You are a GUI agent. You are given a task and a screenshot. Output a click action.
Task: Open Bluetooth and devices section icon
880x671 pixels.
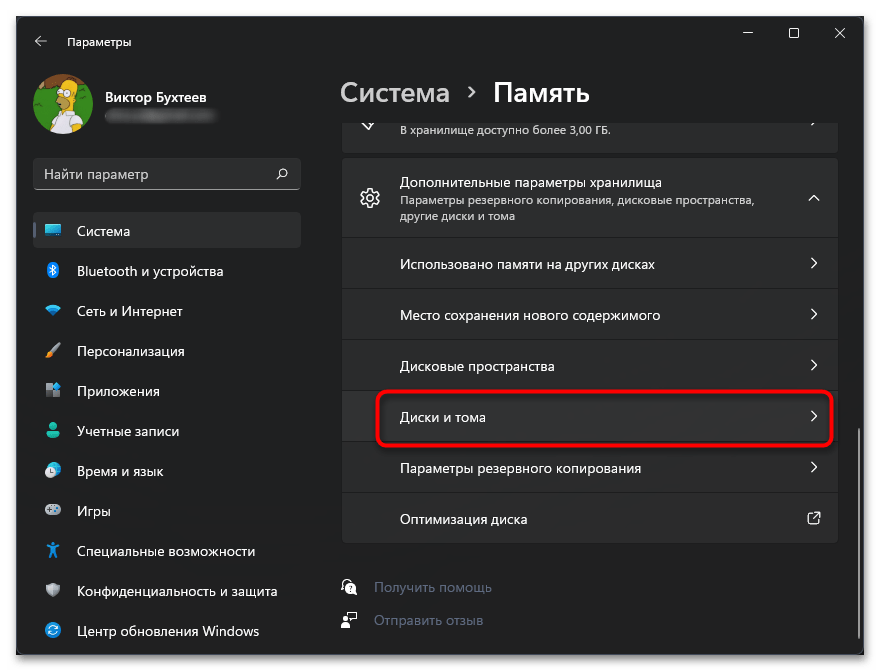click(x=54, y=271)
